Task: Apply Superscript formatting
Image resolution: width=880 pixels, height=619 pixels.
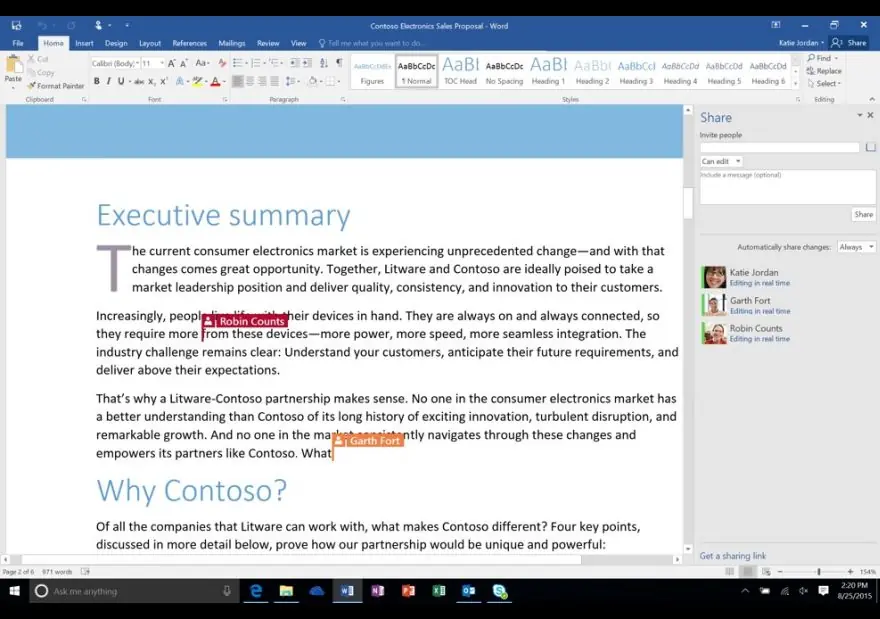Action: click(x=163, y=81)
